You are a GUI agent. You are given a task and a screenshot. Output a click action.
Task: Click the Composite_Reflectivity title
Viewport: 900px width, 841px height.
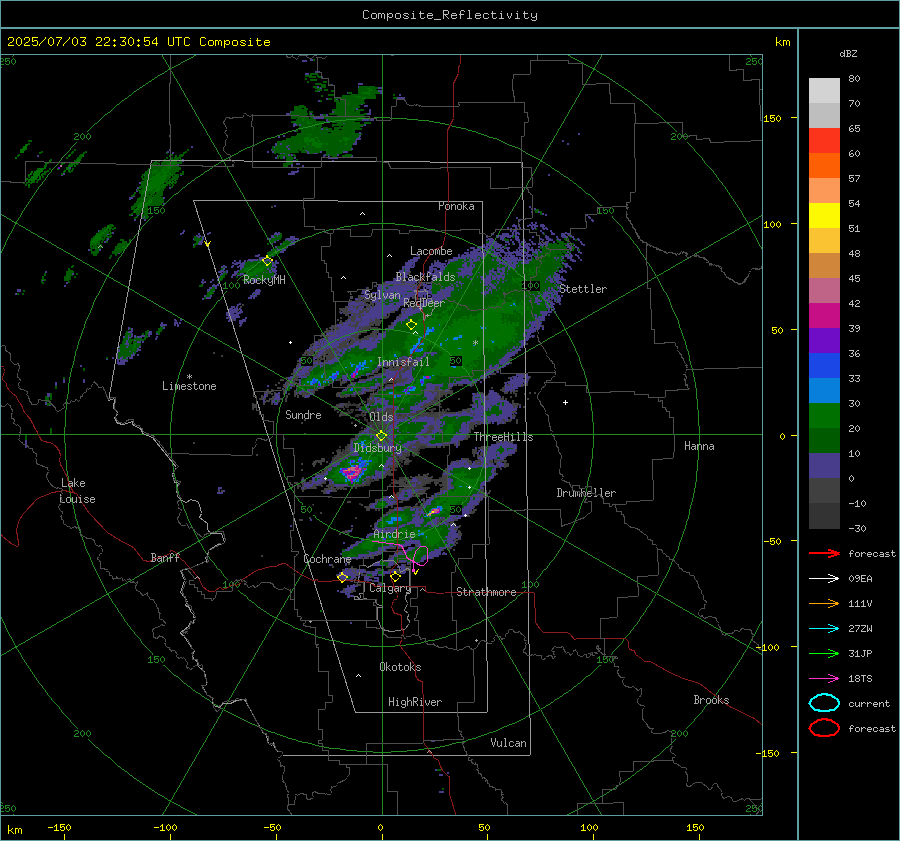(449, 15)
